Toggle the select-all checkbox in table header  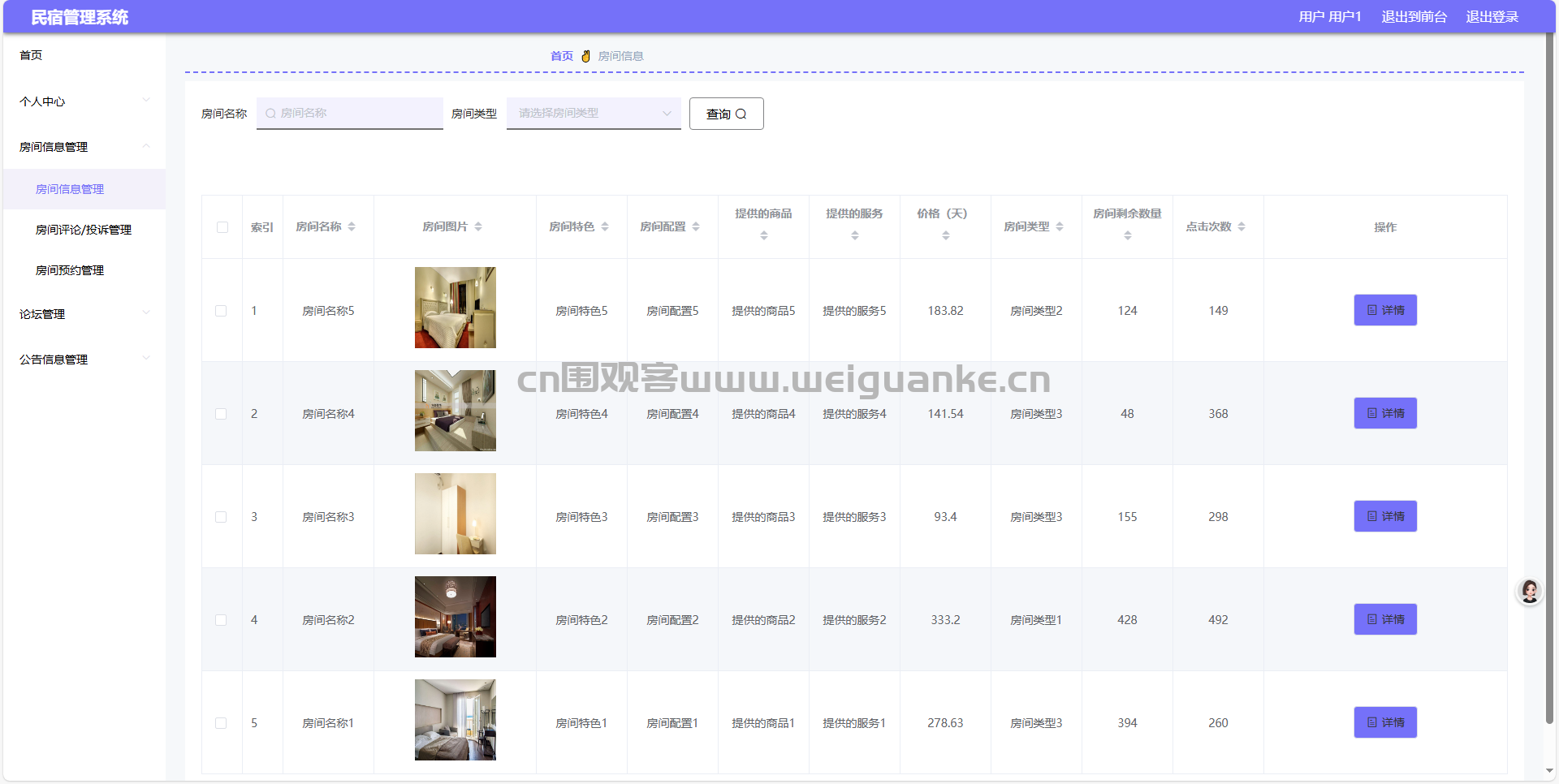tap(222, 227)
